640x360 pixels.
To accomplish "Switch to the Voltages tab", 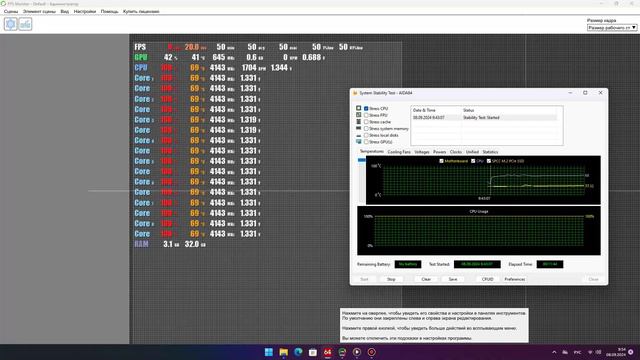I will 422,152.
